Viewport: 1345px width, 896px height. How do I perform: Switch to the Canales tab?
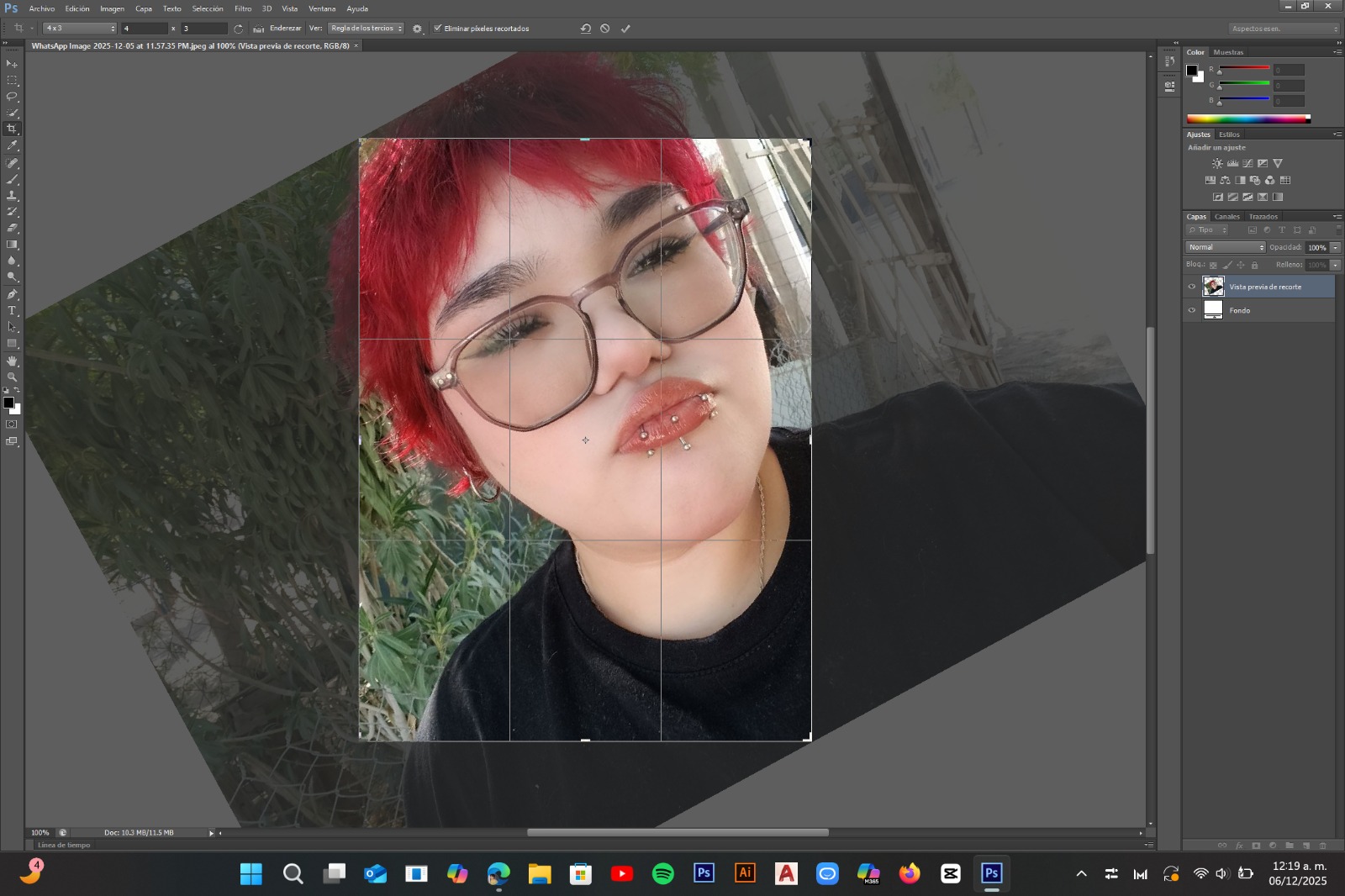coord(1226,217)
